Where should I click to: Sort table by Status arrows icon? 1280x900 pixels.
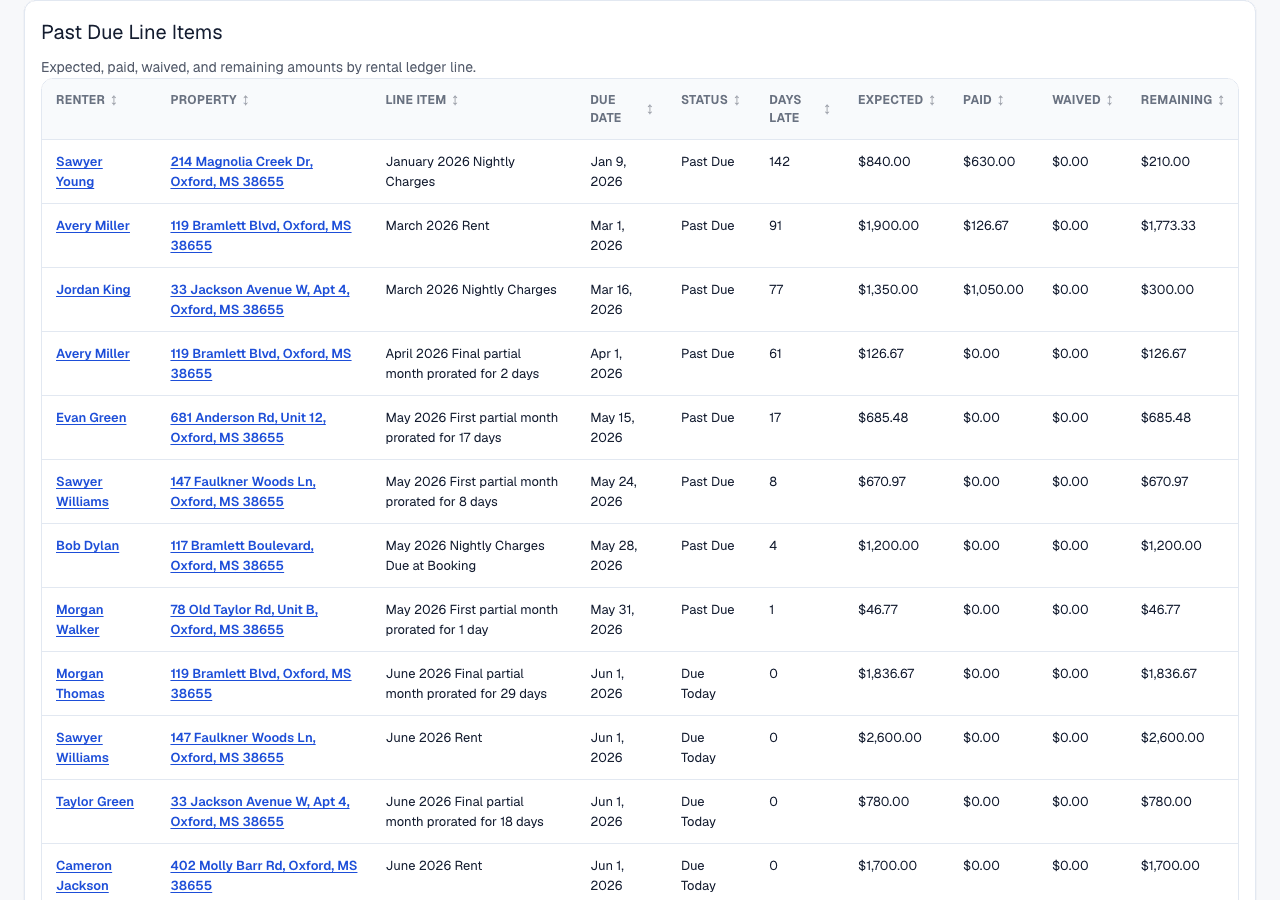737,100
